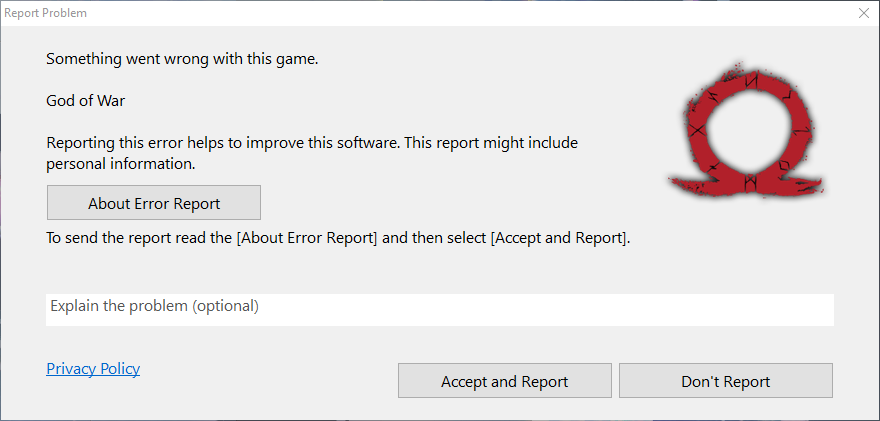
Task: Click the 'To send the report' instruction line
Action: coord(338,239)
